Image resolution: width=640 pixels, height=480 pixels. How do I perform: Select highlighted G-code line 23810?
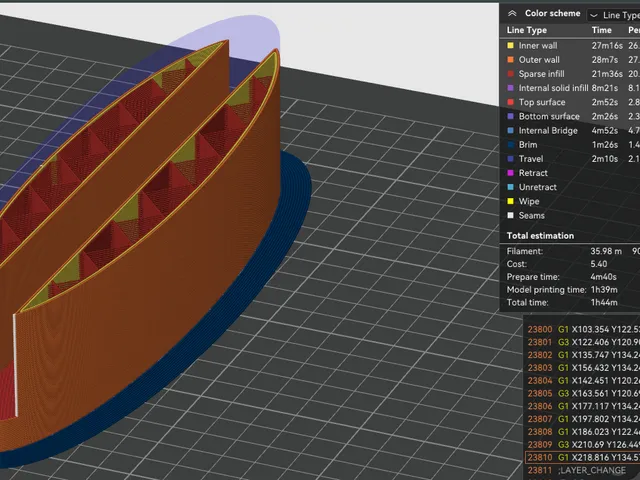pyautogui.click(x=582, y=458)
